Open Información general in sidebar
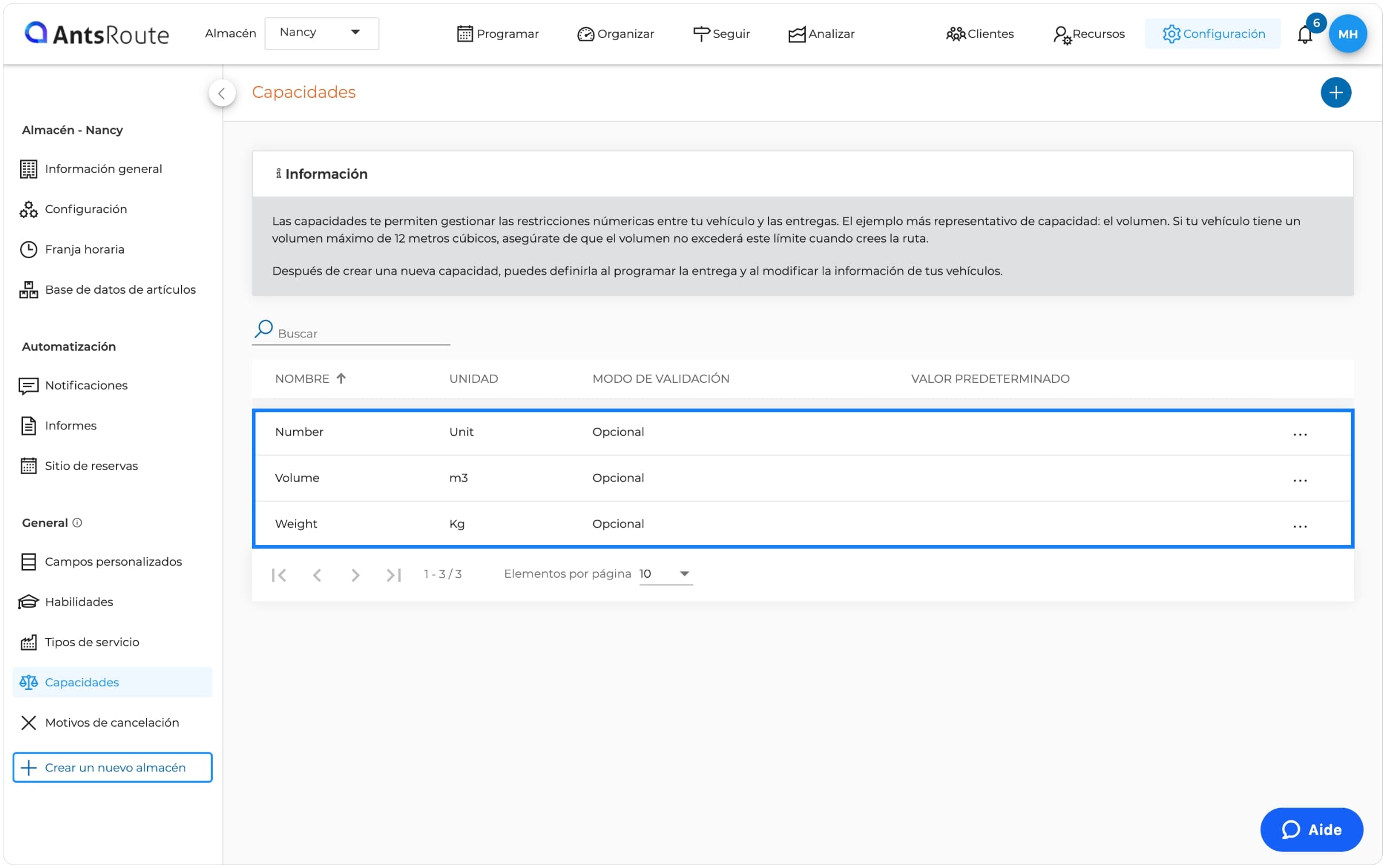Viewport: 1385px width, 868px height. click(91, 169)
